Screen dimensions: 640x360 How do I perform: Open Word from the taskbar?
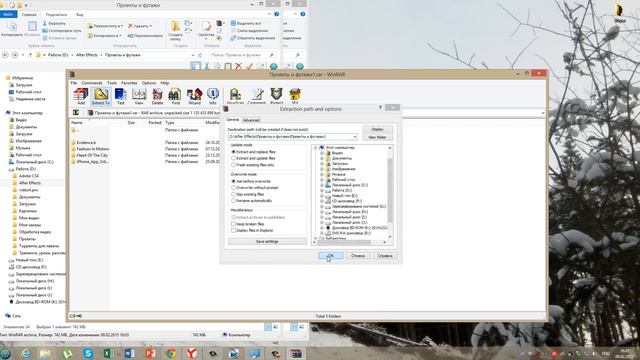click(x=129, y=353)
